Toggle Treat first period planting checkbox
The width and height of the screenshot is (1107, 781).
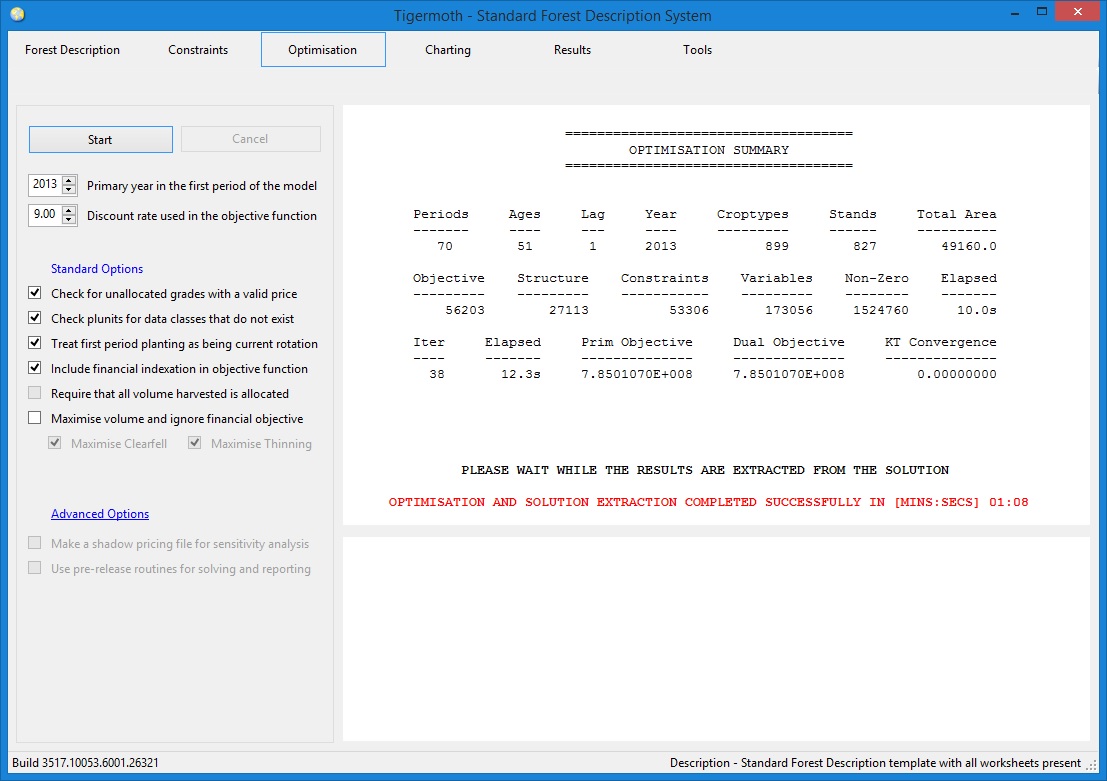point(35,342)
